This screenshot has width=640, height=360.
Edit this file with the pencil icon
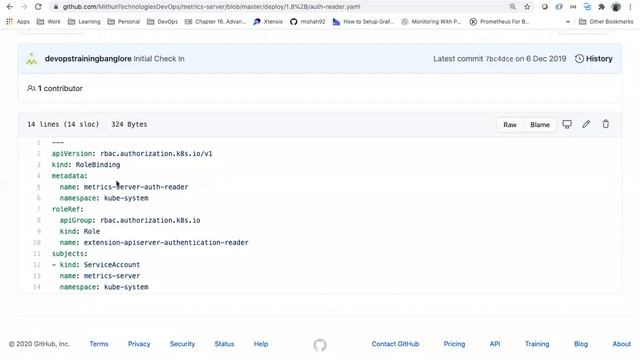tap(586, 124)
